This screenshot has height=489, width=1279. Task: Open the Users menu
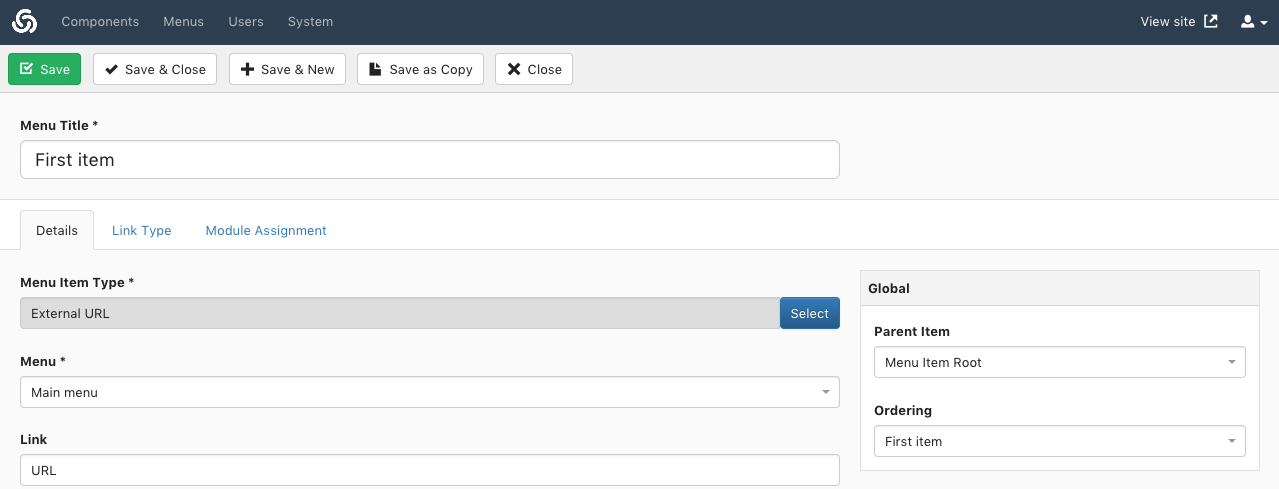[246, 21]
